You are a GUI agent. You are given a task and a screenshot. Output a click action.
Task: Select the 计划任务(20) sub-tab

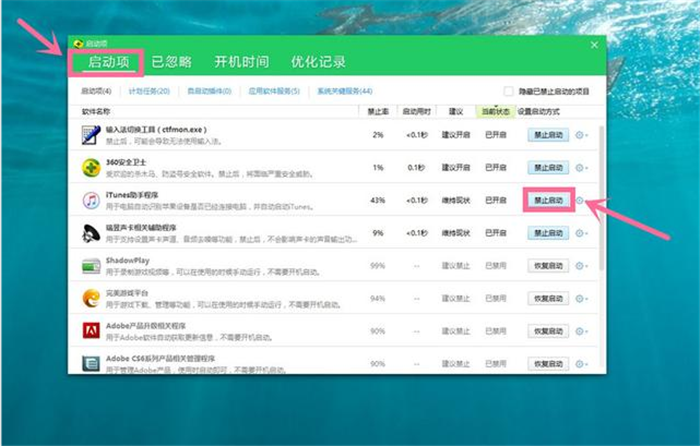149,91
